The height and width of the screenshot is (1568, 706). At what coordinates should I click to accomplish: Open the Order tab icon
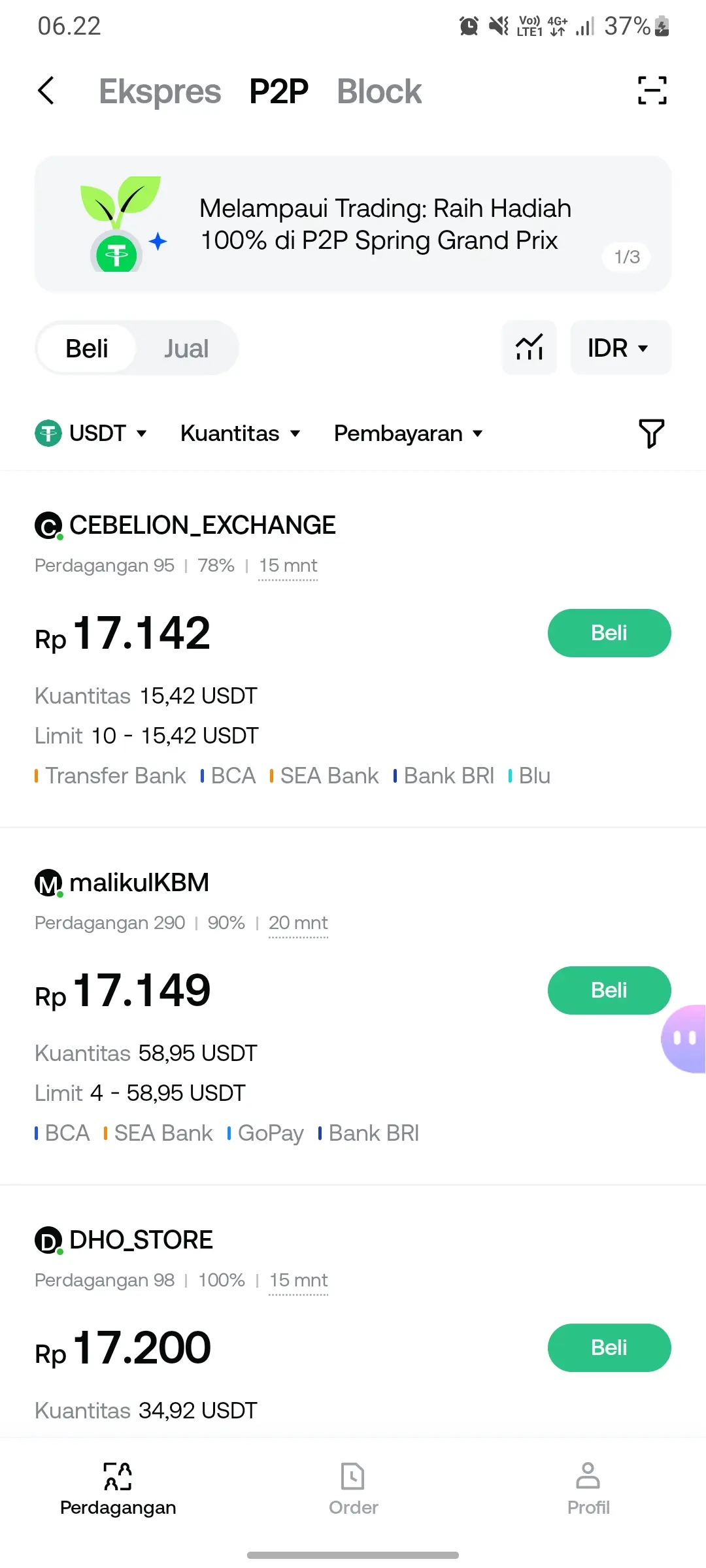point(353,1477)
